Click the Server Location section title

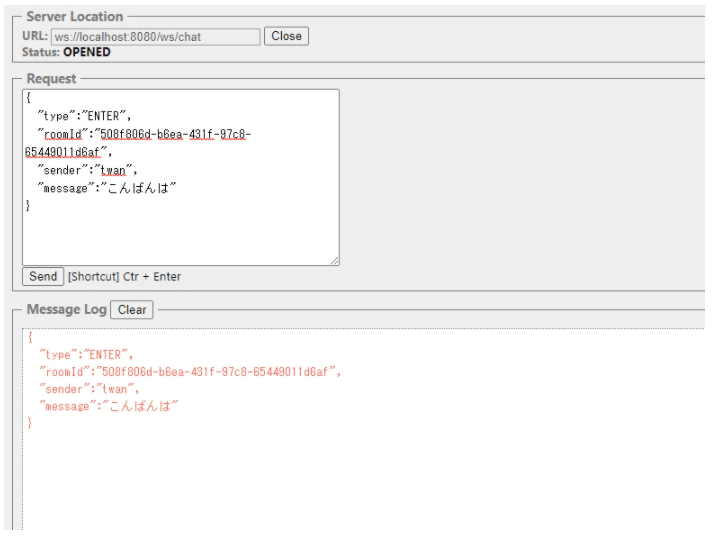[74, 17]
